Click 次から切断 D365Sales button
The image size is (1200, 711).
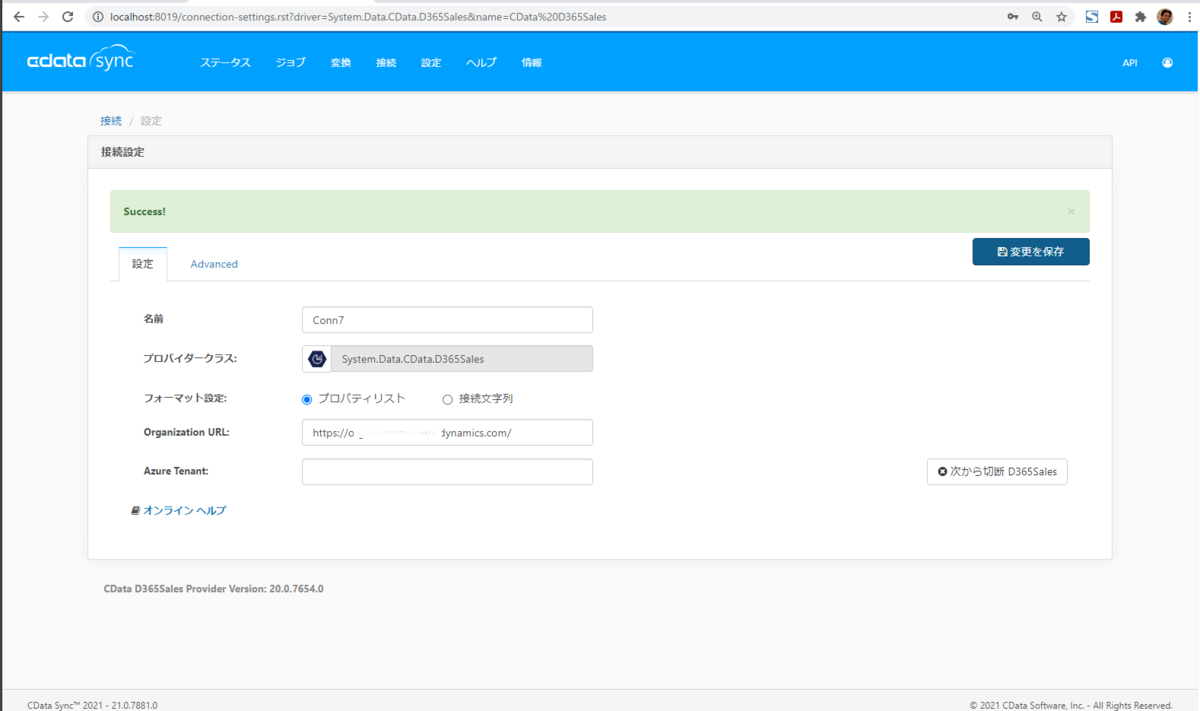(x=997, y=471)
